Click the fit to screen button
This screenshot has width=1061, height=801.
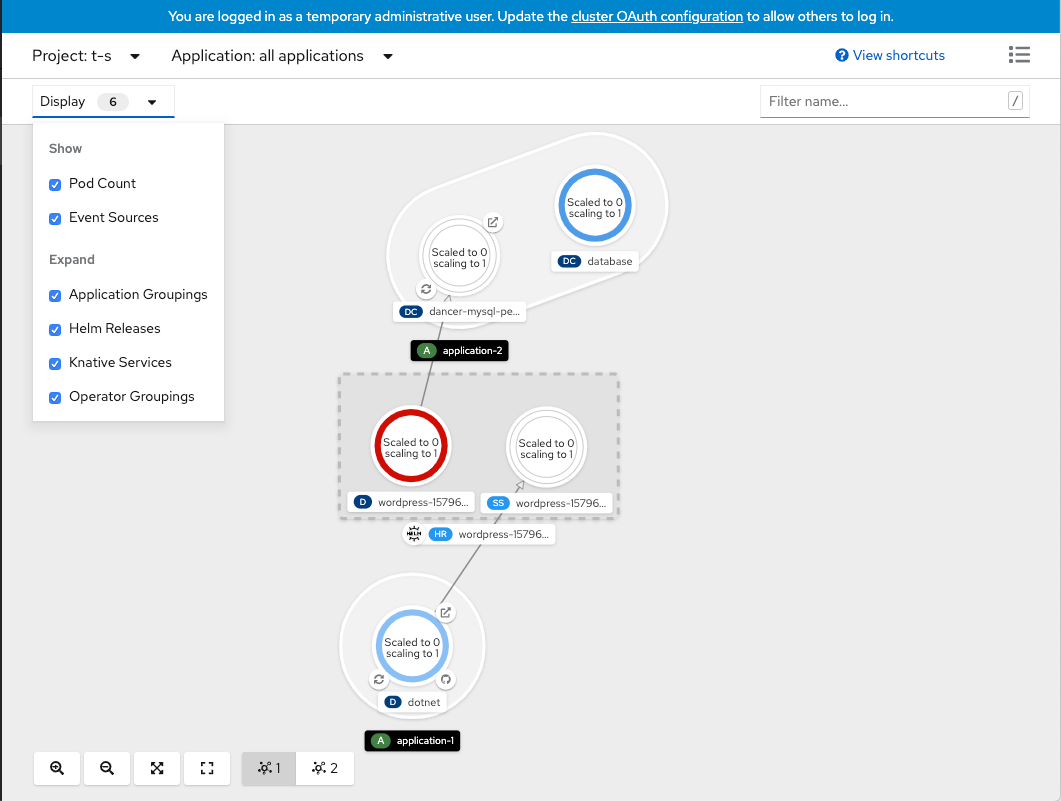coord(157,768)
